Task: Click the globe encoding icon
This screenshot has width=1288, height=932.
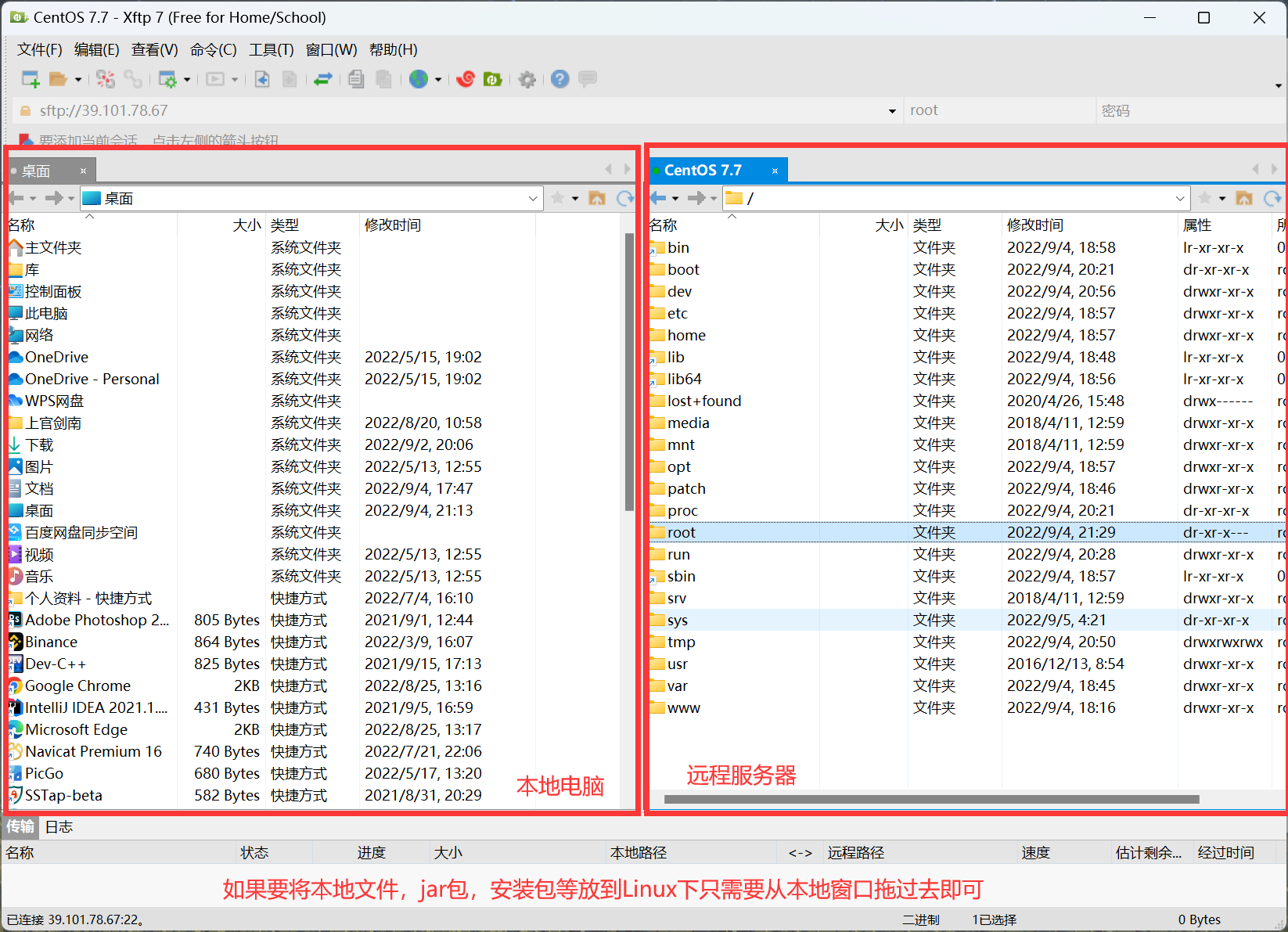Action: (419, 79)
